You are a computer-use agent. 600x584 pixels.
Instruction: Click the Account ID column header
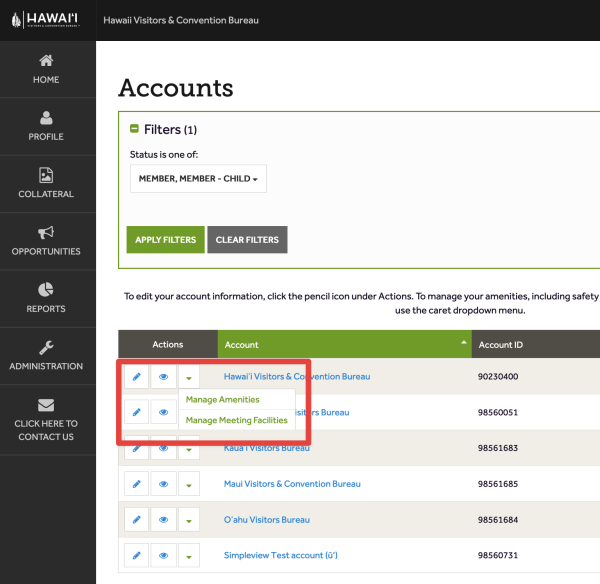[x=536, y=344]
